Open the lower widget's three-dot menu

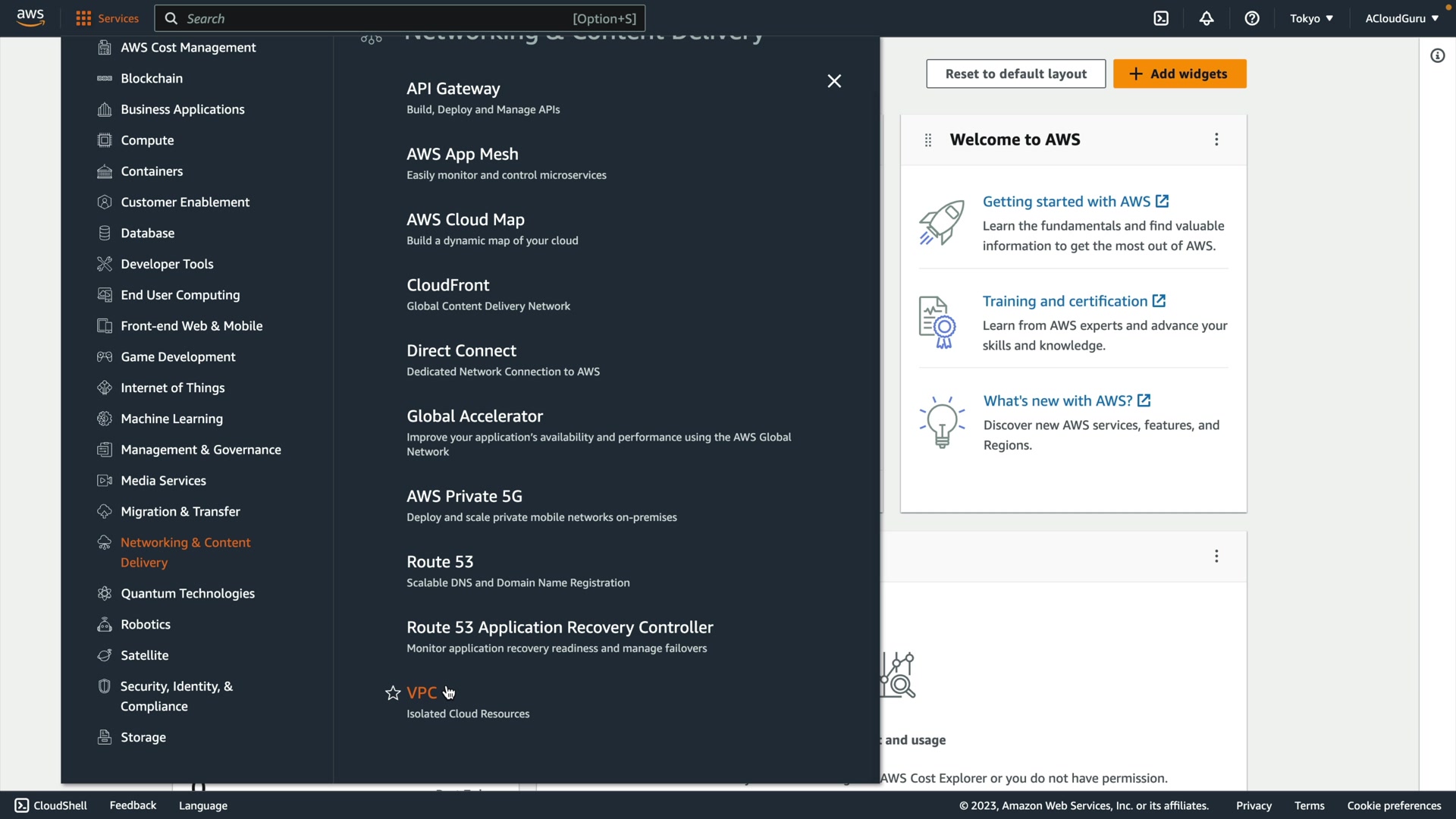pyautogui.click(x=1216, y=557)
